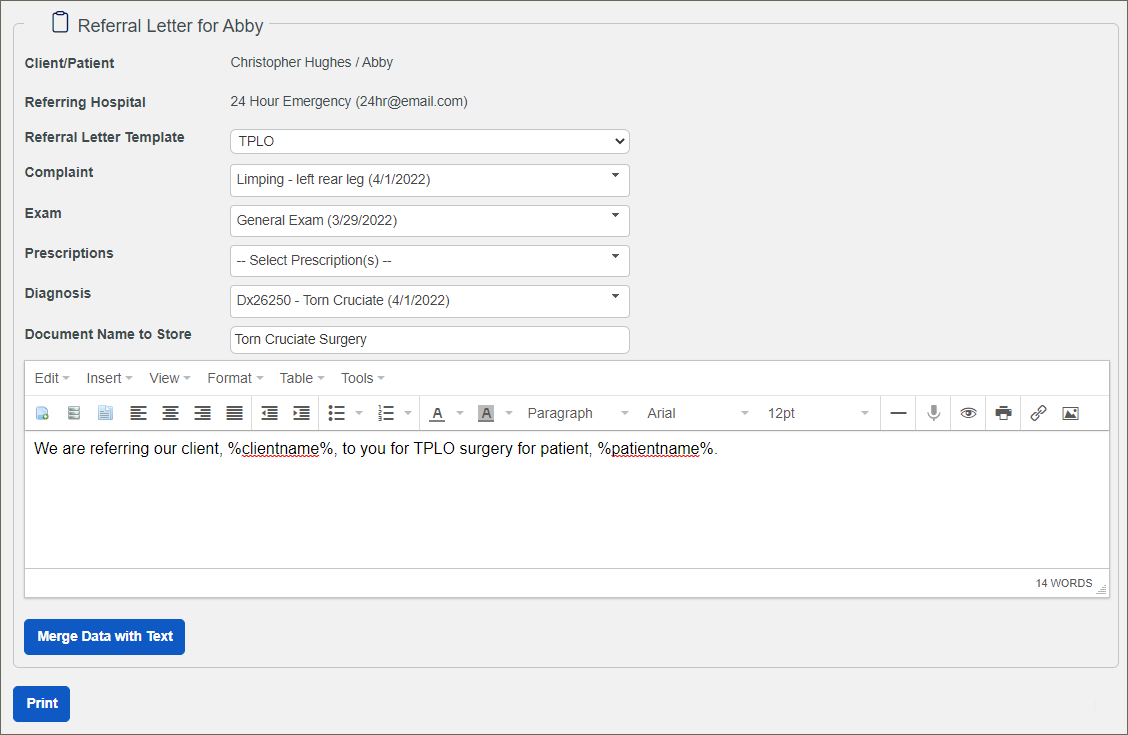
Task: Decrease indent of paragraph
Action: coord(270,414)
